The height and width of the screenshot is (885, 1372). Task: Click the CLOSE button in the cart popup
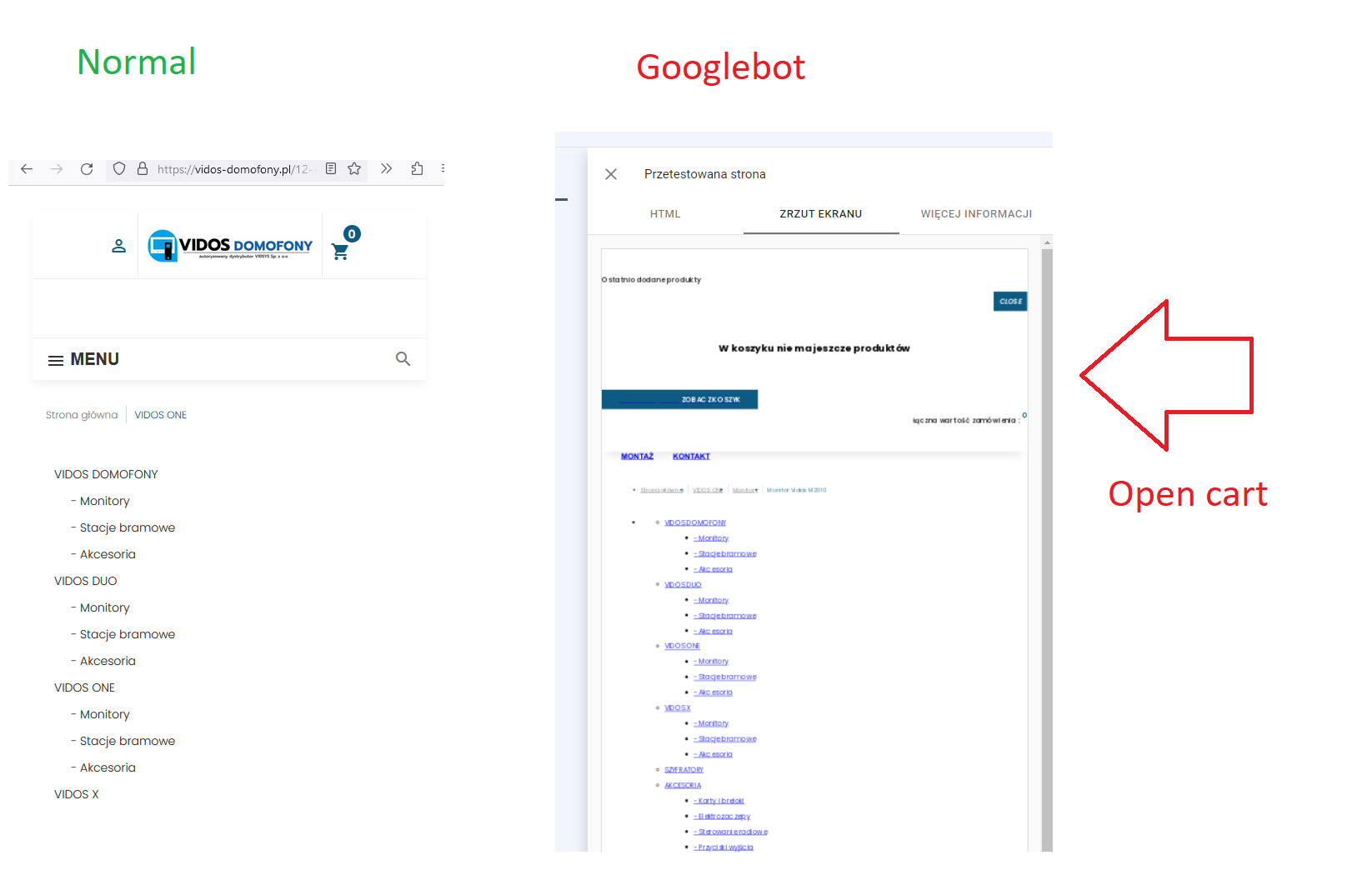[x=1010, y=302]
